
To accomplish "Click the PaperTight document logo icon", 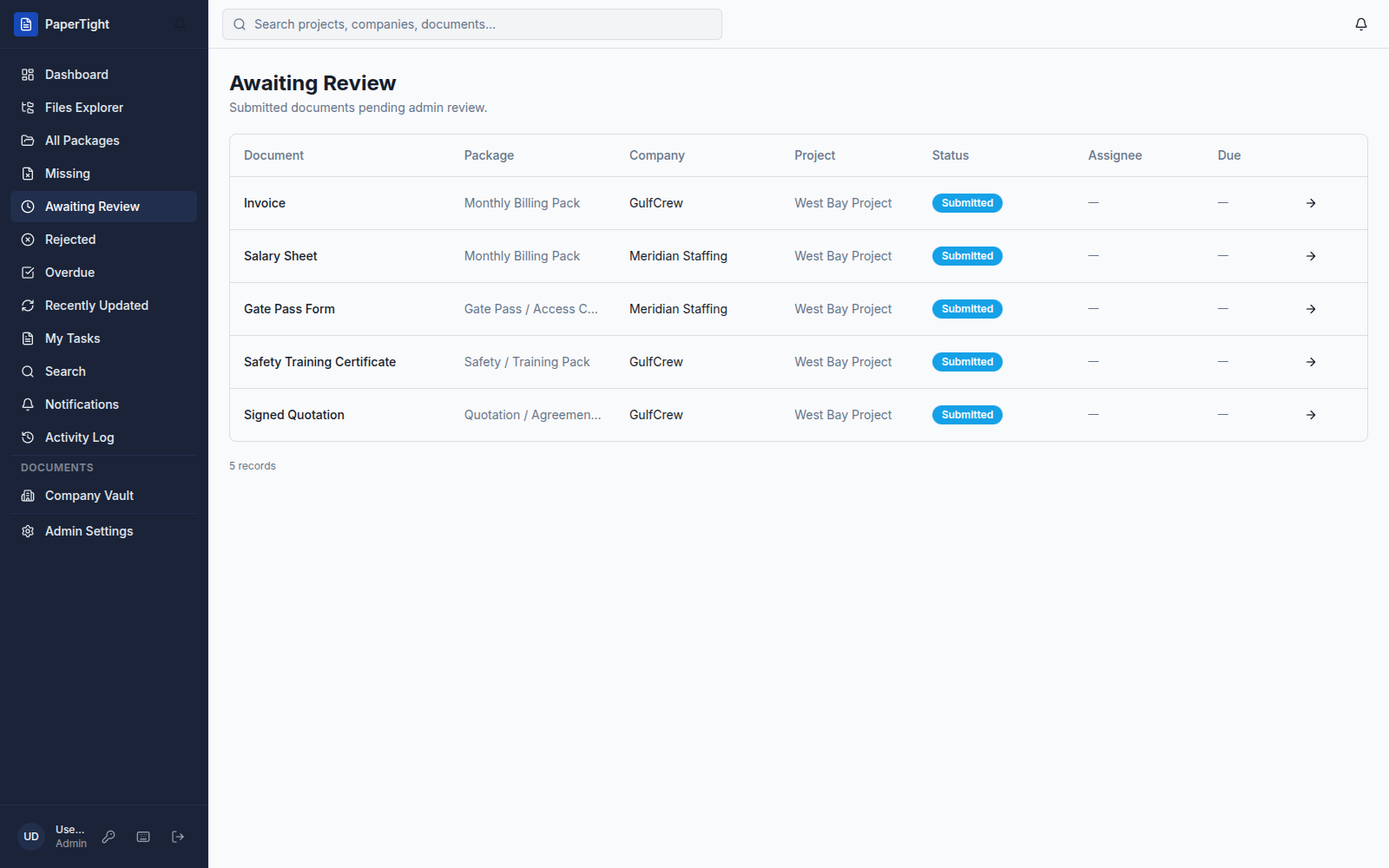I will tap(26, 24).
